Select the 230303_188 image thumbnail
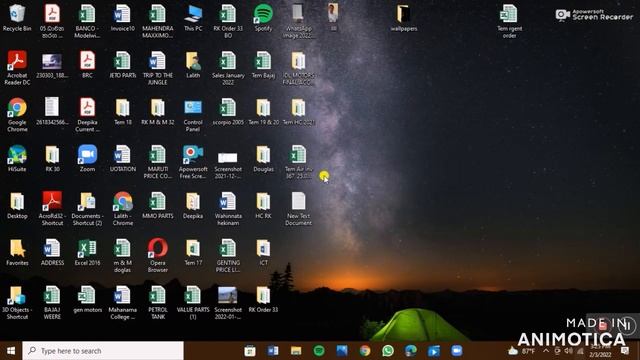The image size is (640, 360). point(52,64)
